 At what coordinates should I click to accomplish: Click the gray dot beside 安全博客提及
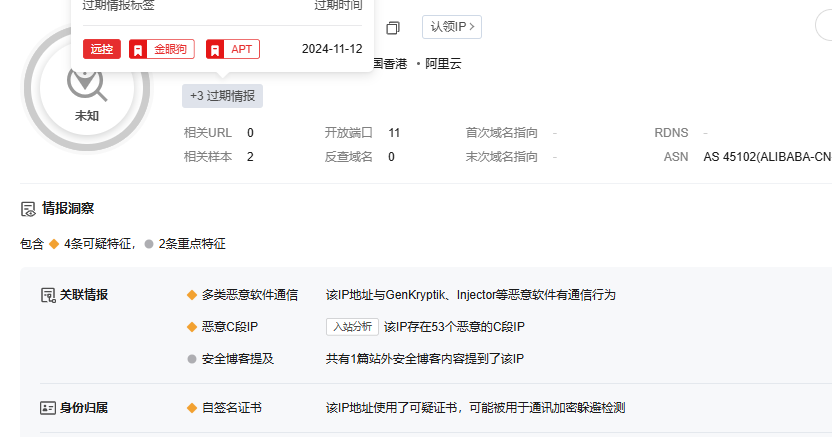click(x=191, y=359)
